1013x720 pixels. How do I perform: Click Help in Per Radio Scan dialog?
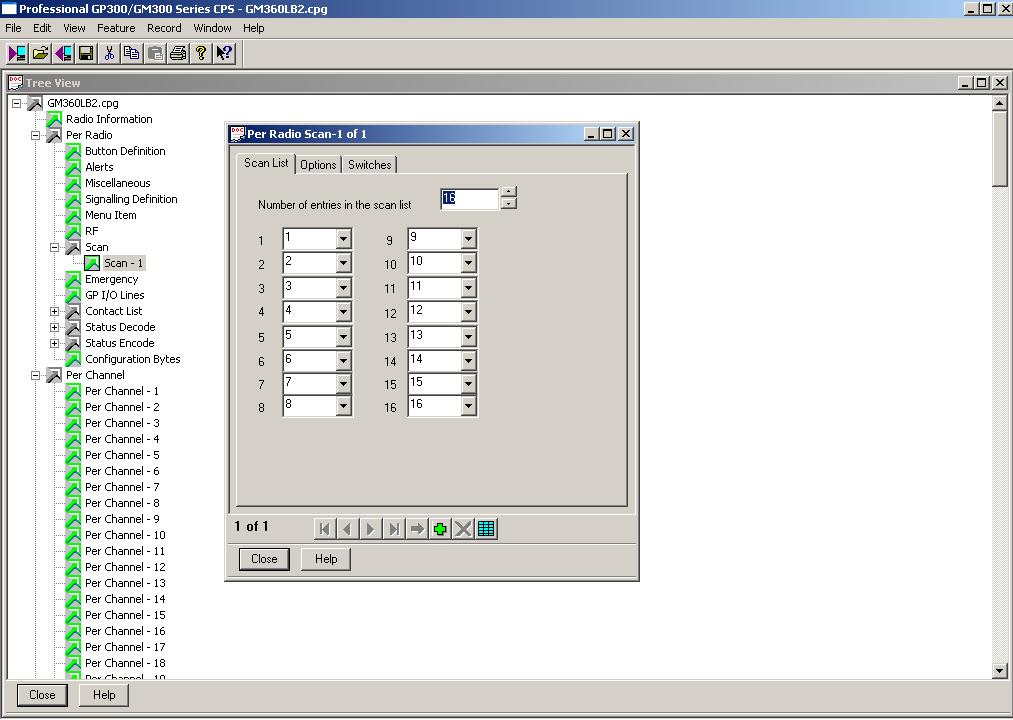click(326, 559)
